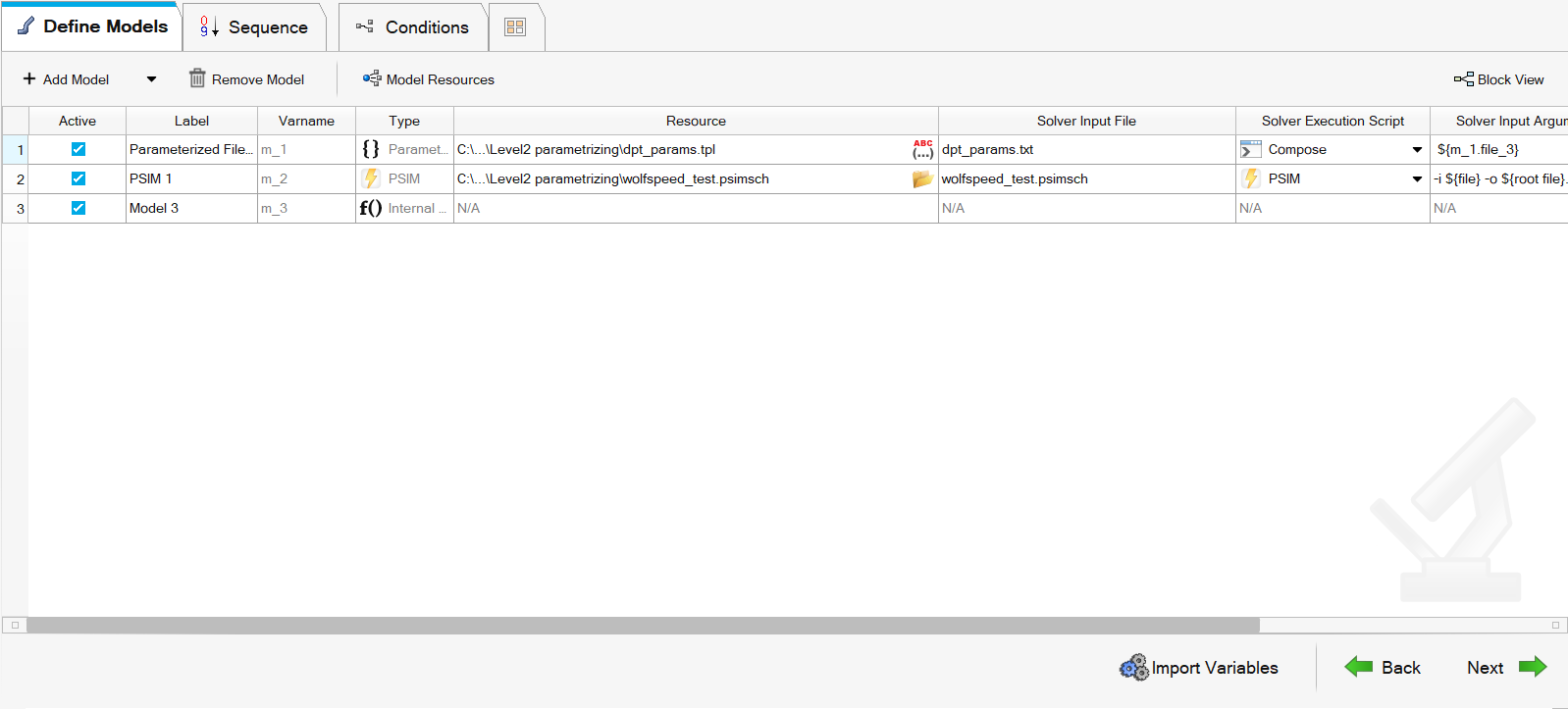Uncheck Active for Model 3 row
Screen dimensions: 1568x709
click(x=78, y=208)
